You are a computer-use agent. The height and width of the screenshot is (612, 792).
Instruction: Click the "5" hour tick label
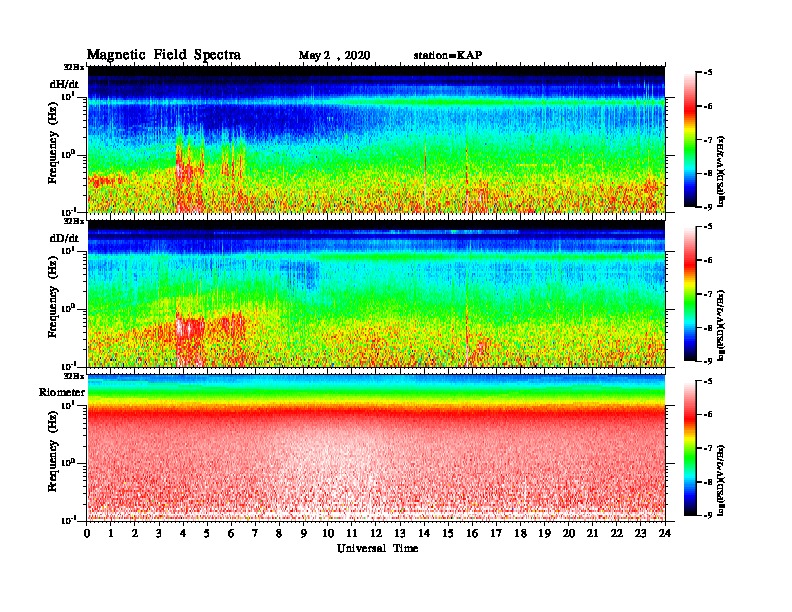(x=207, y=534)
